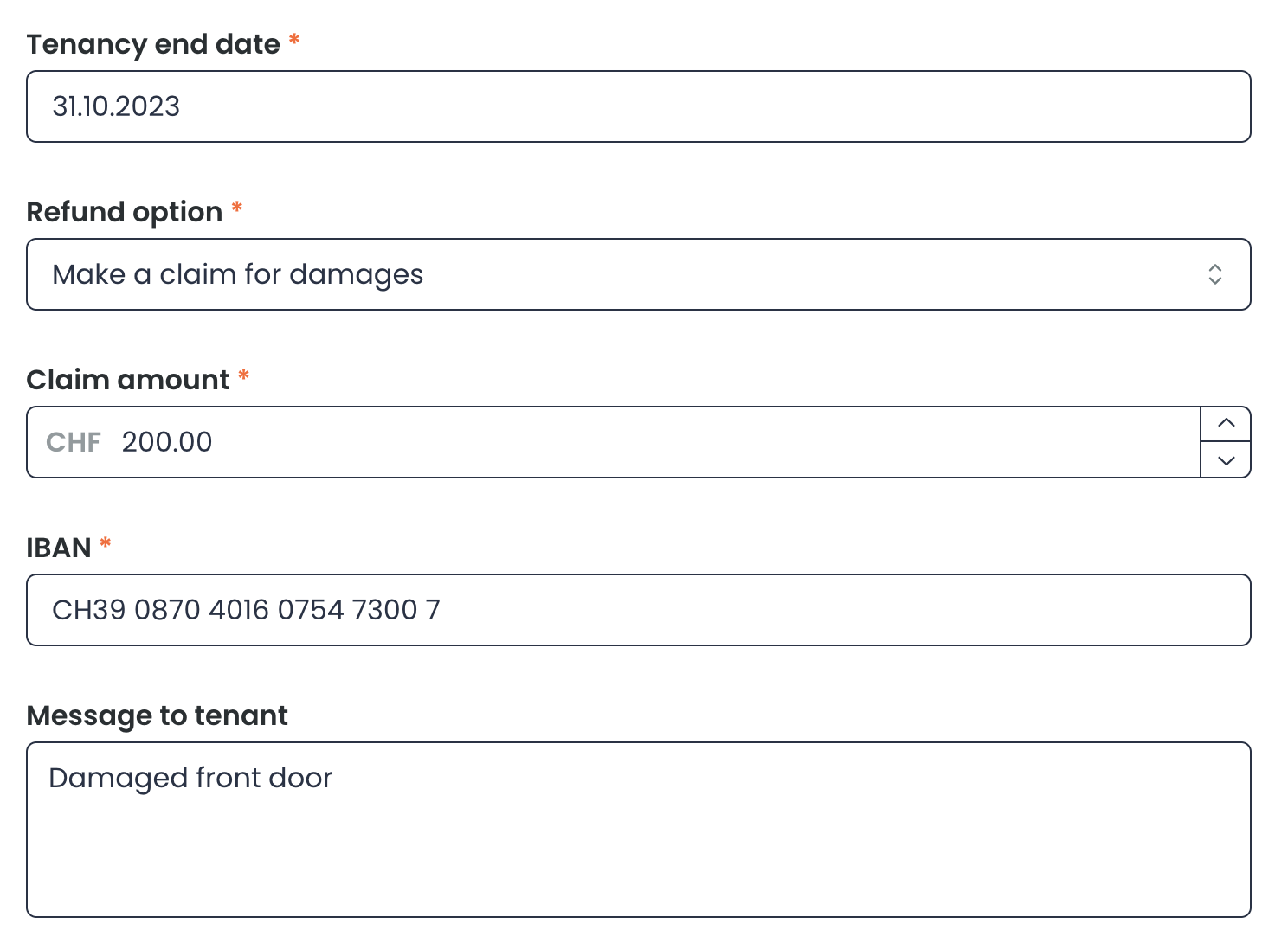
Task: Click the chevron on Make a claim for damages
Action: [x=1216, y=274]
